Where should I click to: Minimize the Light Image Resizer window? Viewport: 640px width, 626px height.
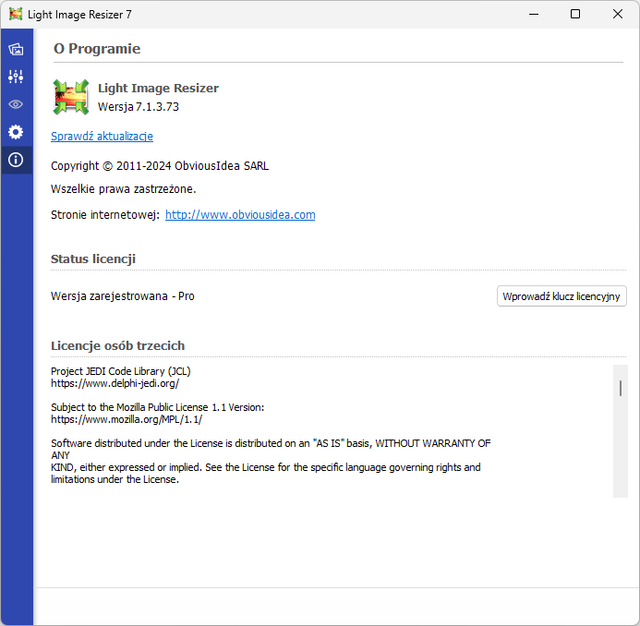point(533,14)
